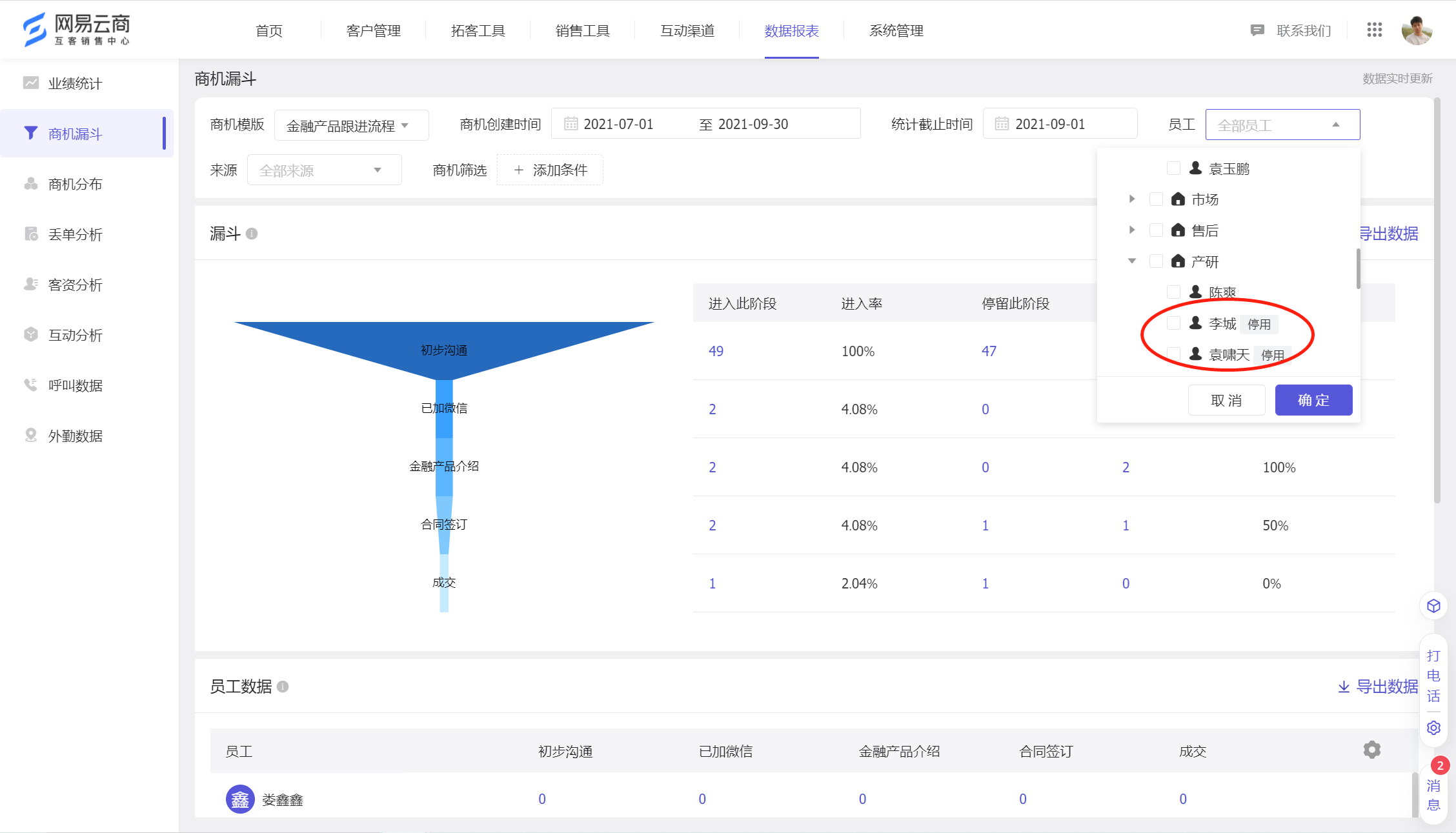Open the user avatar menu

point(1417,30)
